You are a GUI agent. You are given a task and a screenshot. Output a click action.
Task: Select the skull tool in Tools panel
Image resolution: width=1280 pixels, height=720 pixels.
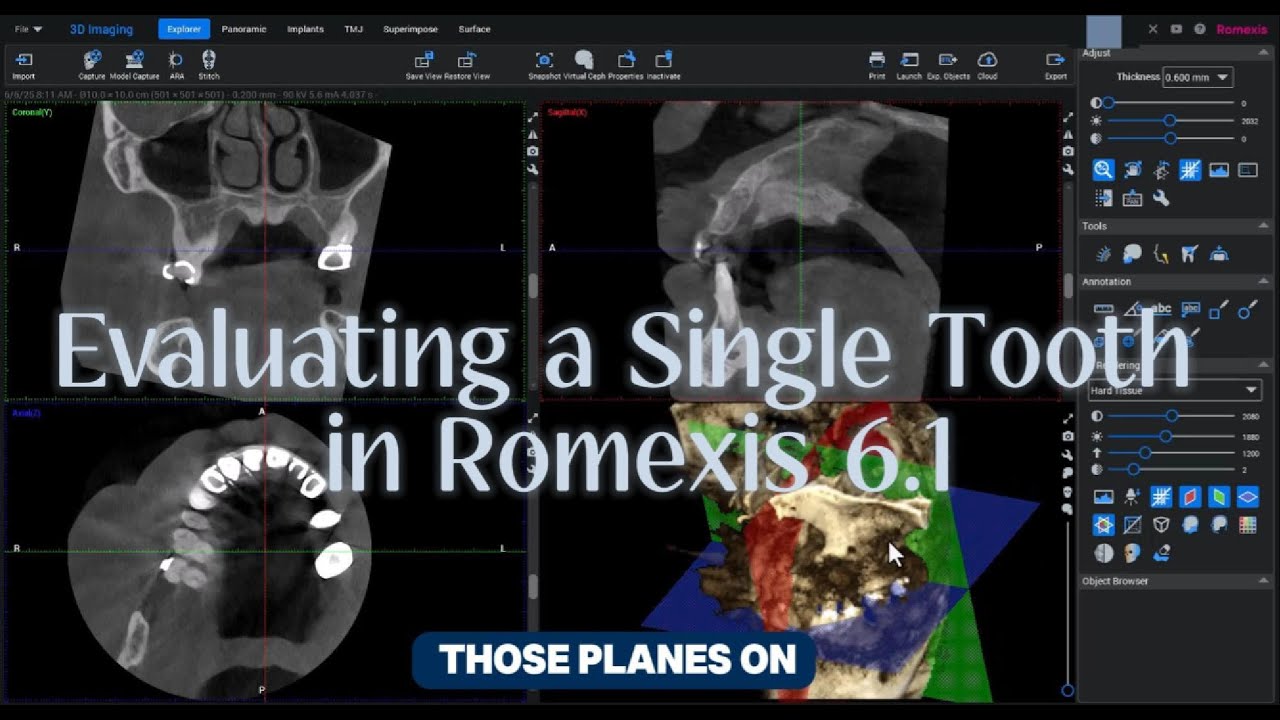click(x=1132, y=254)
